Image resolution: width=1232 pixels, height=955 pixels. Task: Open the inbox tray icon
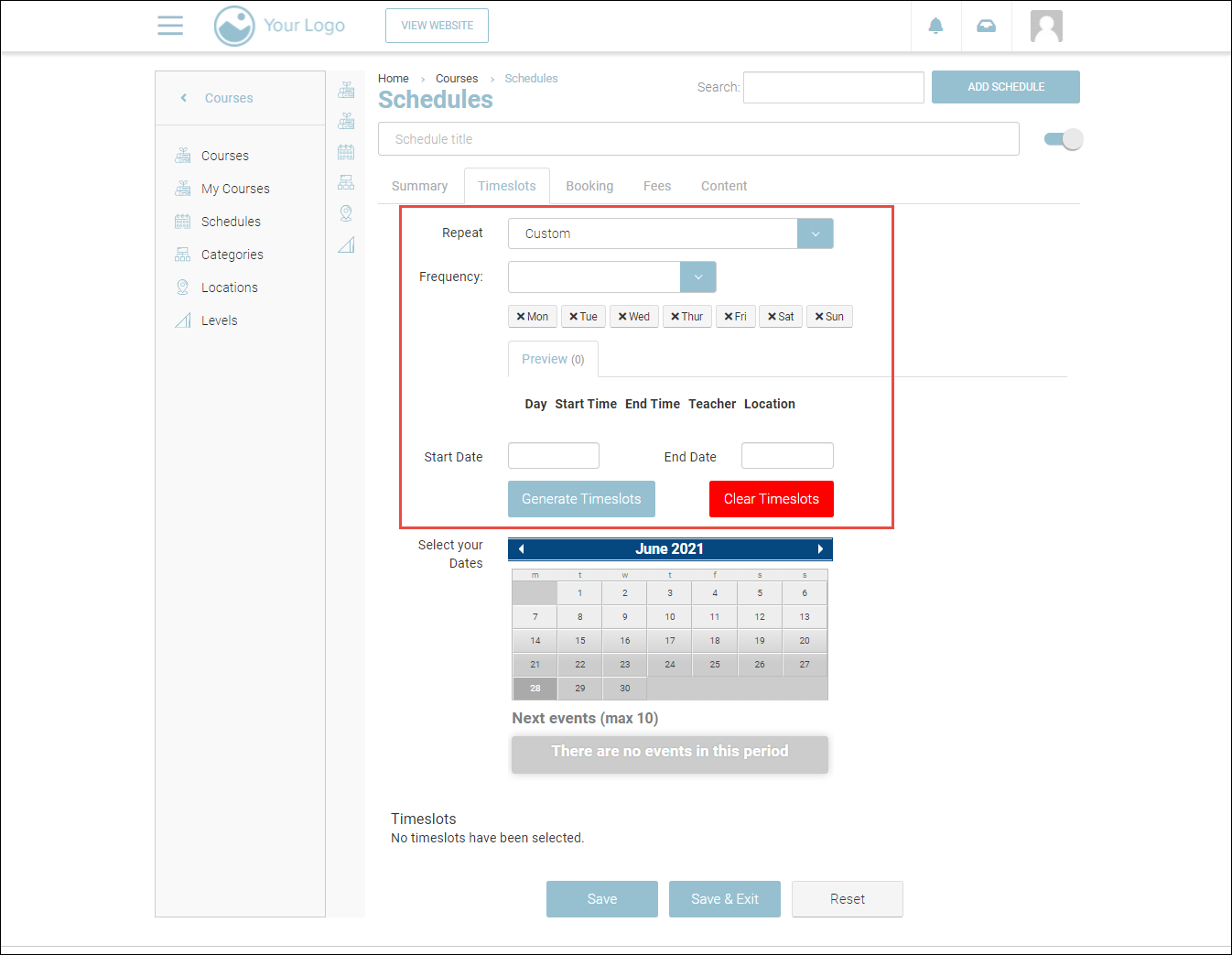pyautogui.click(x=986, y=26)
